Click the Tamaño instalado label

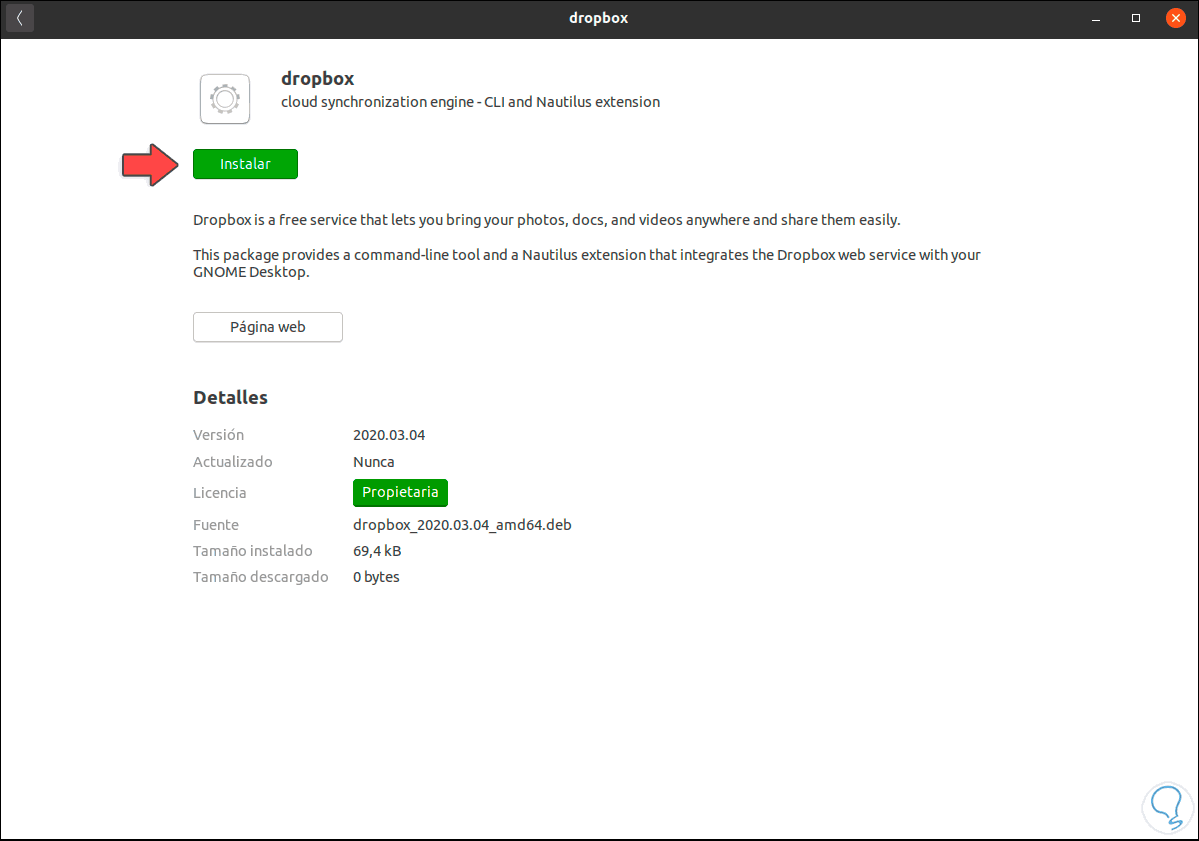(252, 551)
